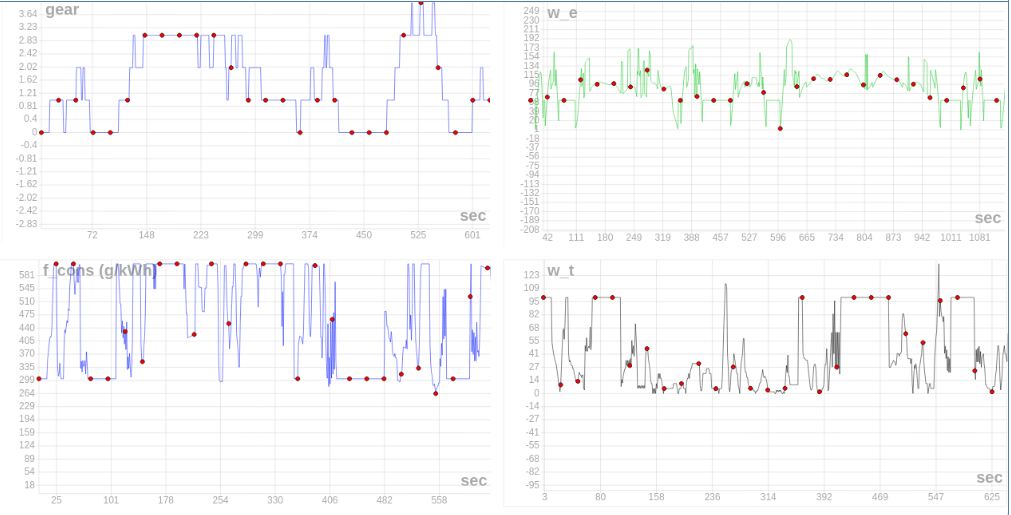Click x-axis tick 236 in w_t chart
1011x515 pixels.
click(x=712, y=497)
